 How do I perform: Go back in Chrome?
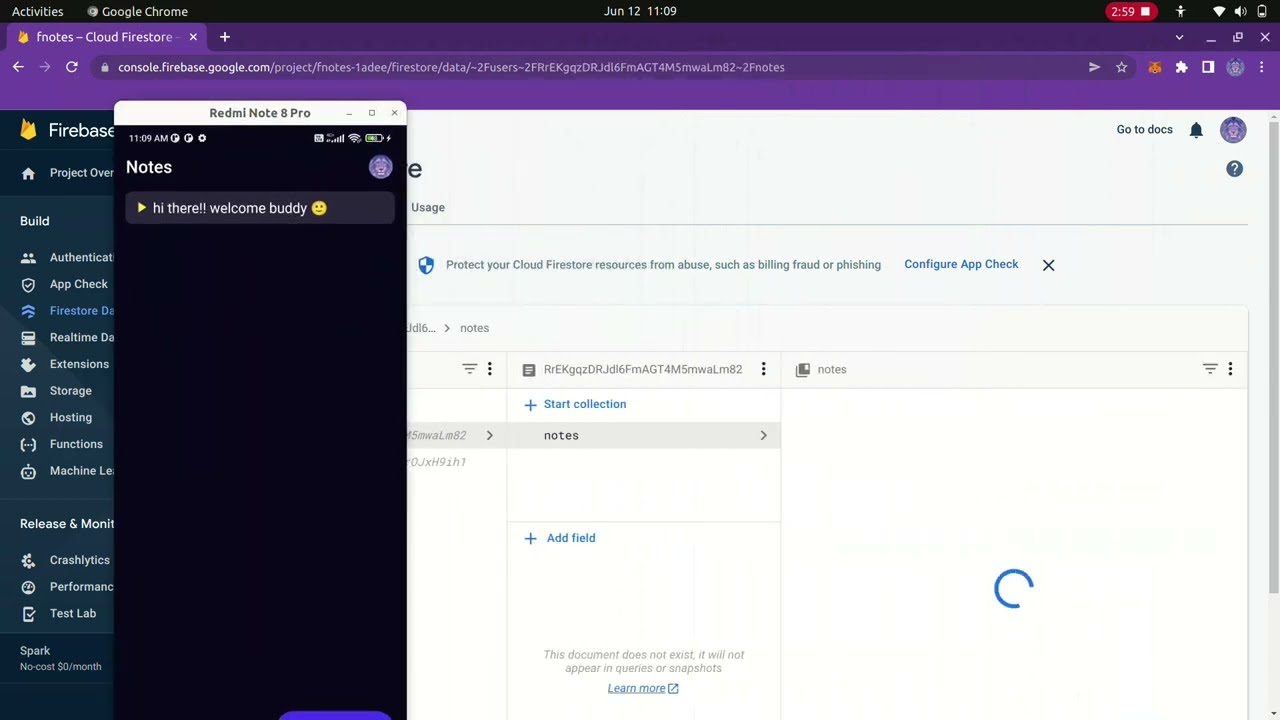[18, 67]
